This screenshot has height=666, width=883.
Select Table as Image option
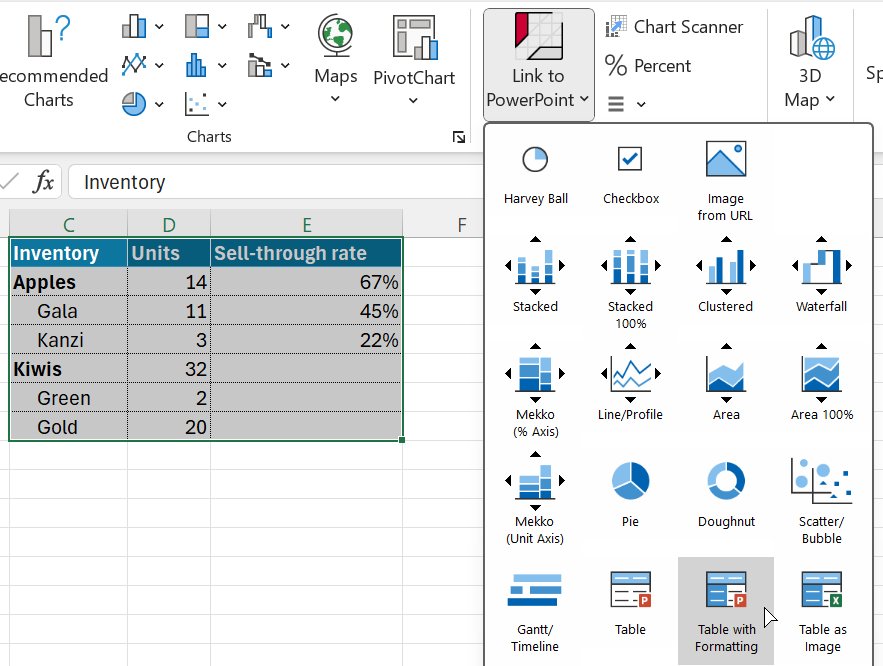821,611
